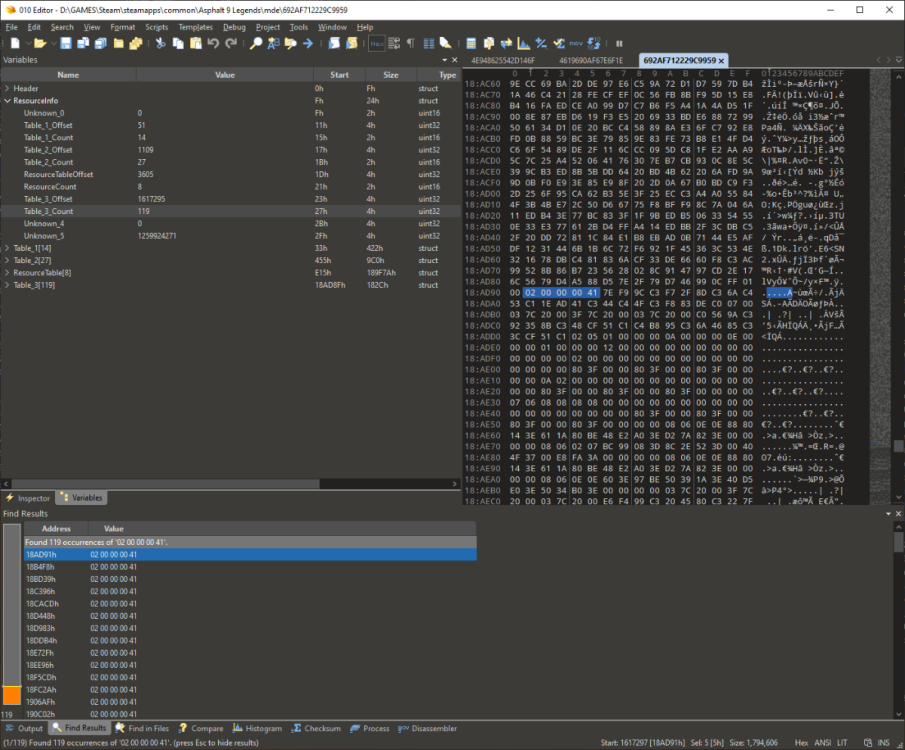Click the Redo arrow in toolbar
This screenshot has width=905, height=750.
231,44
